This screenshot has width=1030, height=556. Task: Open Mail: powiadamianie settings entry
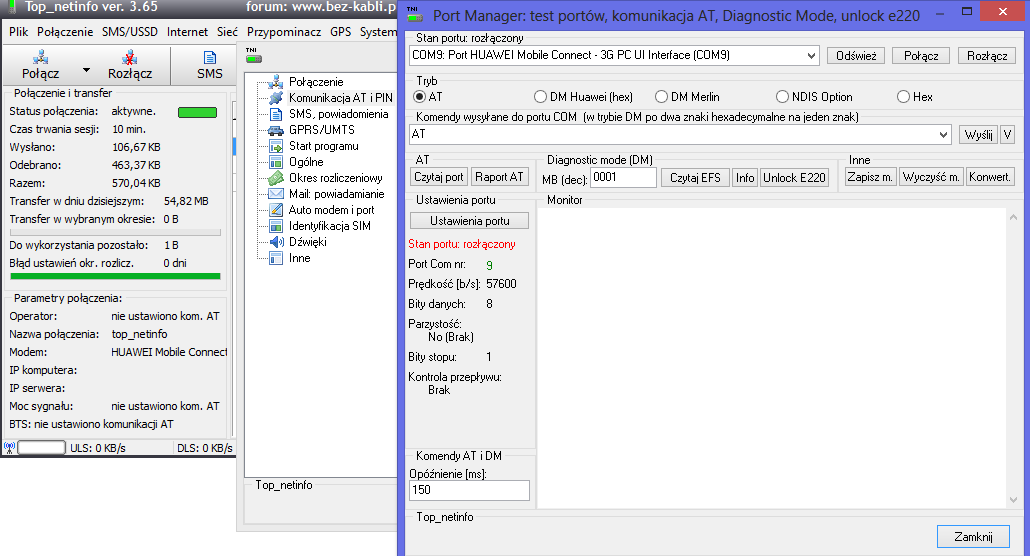click(x=334, y=194)
